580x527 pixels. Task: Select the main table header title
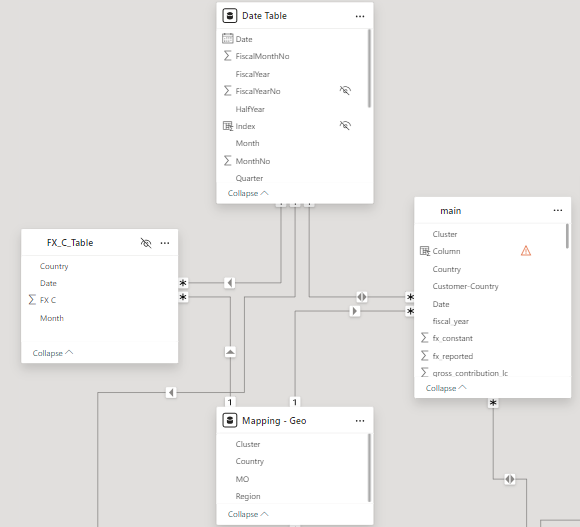tap(451, 211)
